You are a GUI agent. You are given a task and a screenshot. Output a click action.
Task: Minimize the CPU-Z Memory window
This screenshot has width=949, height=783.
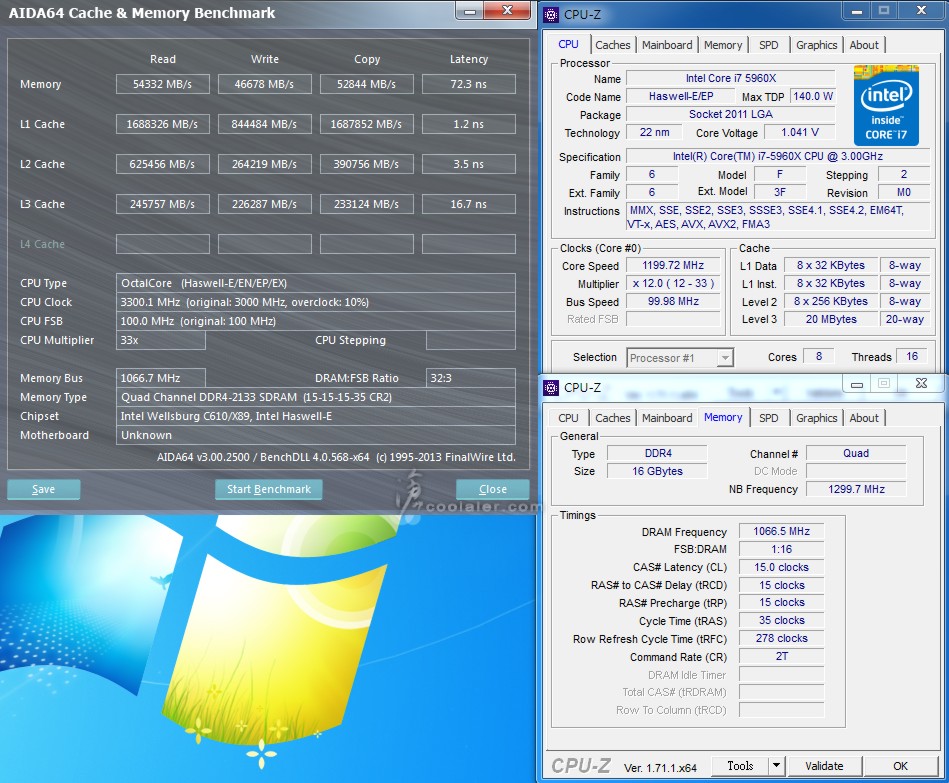857,384
